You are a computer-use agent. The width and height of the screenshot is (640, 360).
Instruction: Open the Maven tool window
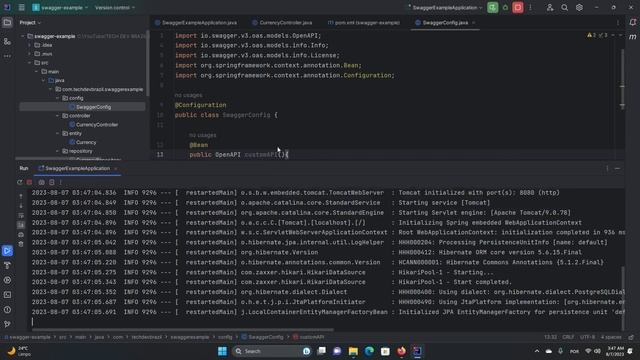633,37
